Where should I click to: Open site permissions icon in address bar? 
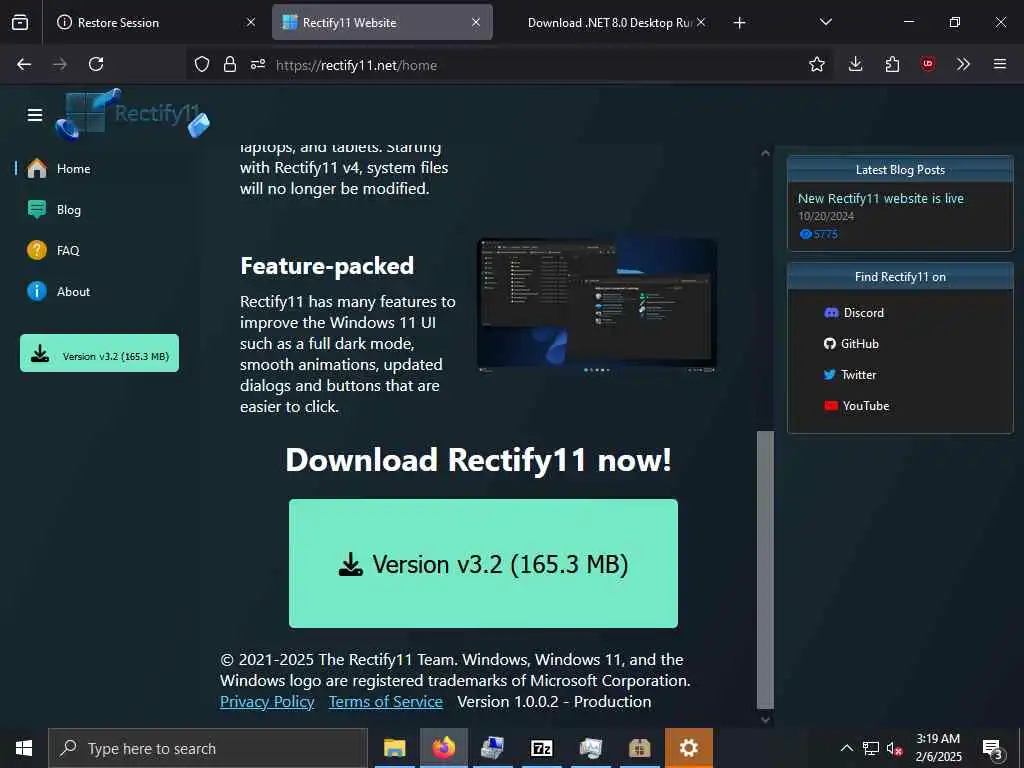pyautogui.click(x=258, y=65)
